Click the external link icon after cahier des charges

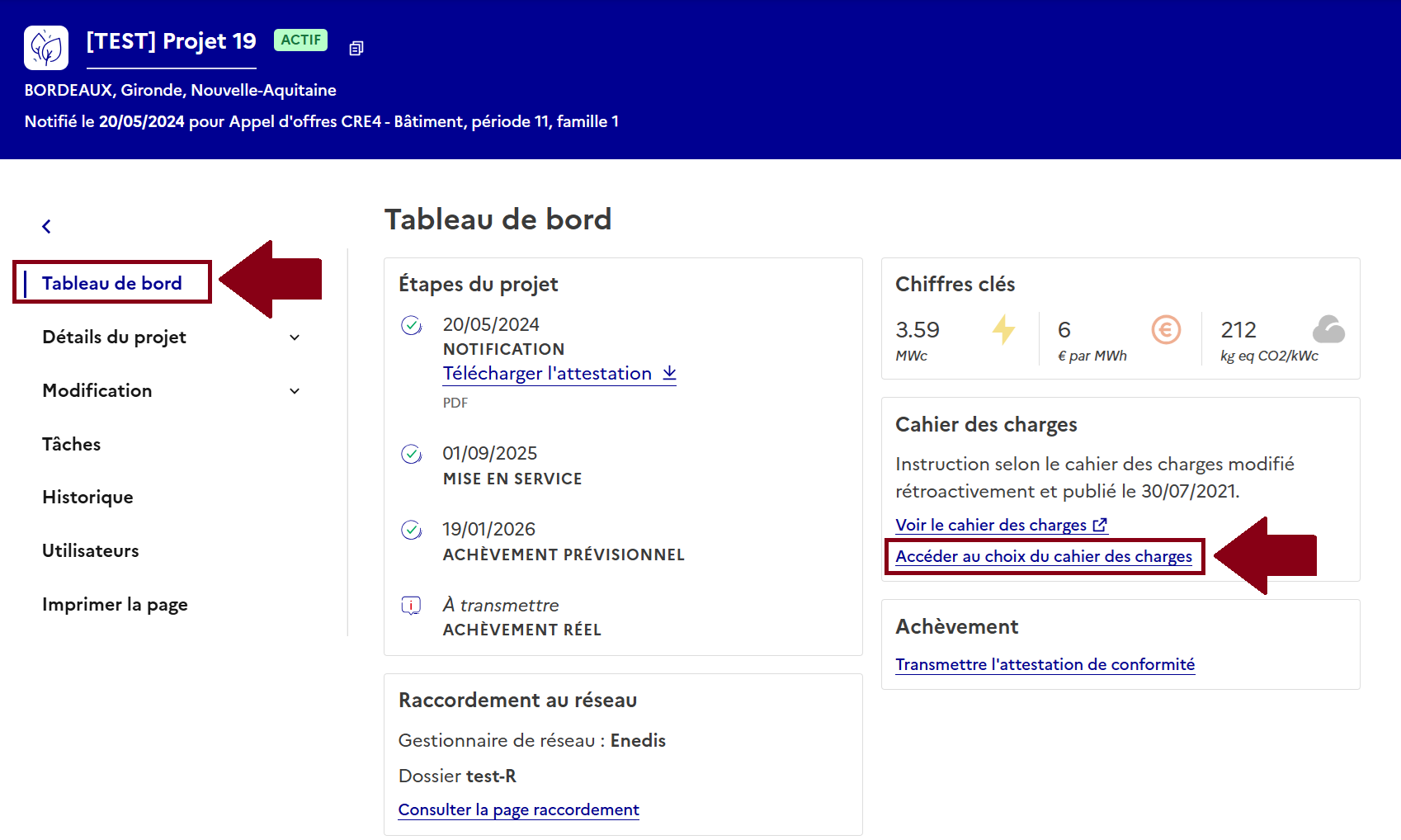(x=1100, y=525)
